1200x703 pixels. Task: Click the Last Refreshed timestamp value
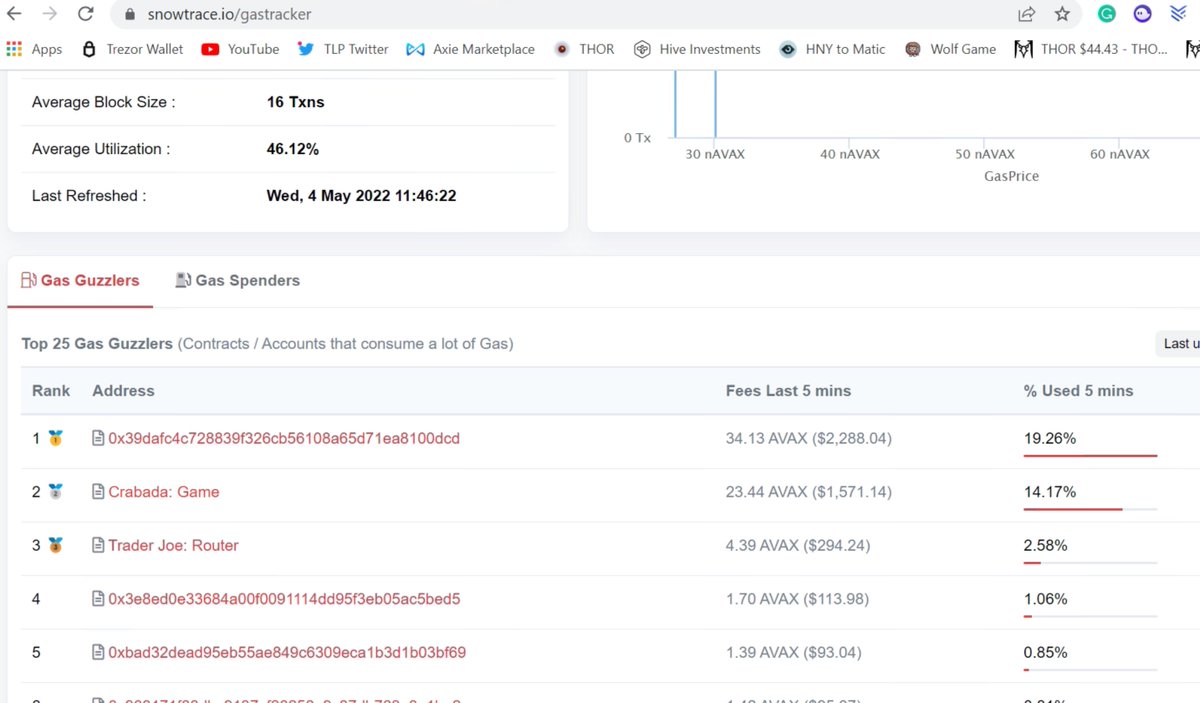click(361, 196)
